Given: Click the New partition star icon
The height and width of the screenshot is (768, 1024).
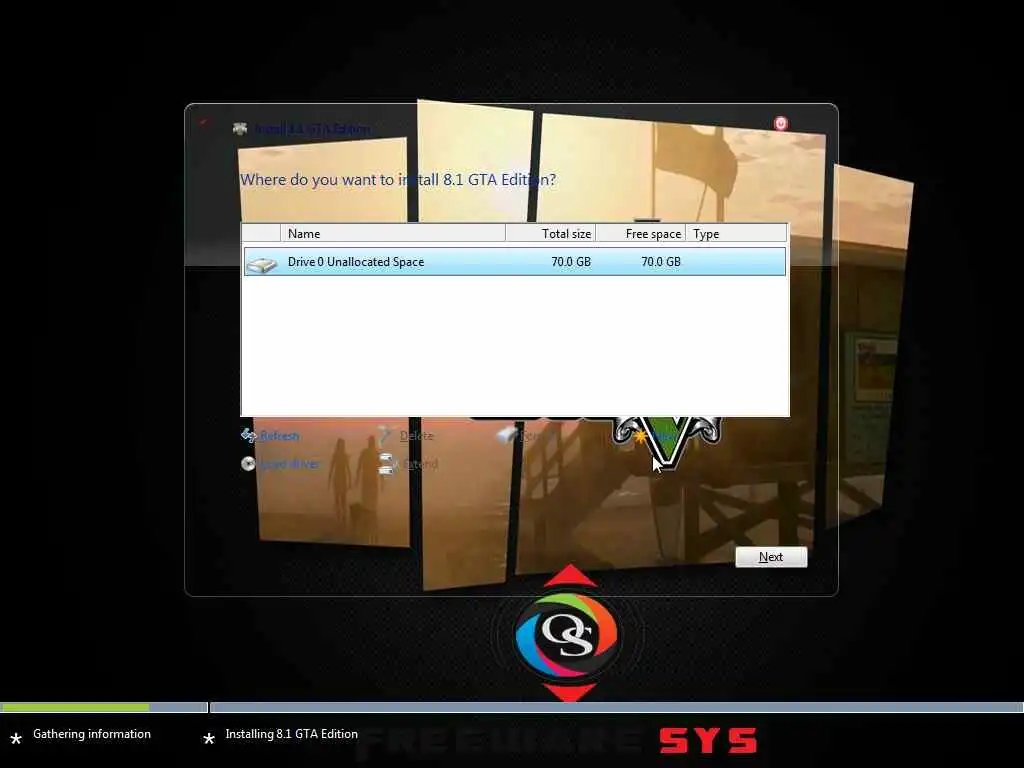Looking at the screenshot, I should point(641,436).
